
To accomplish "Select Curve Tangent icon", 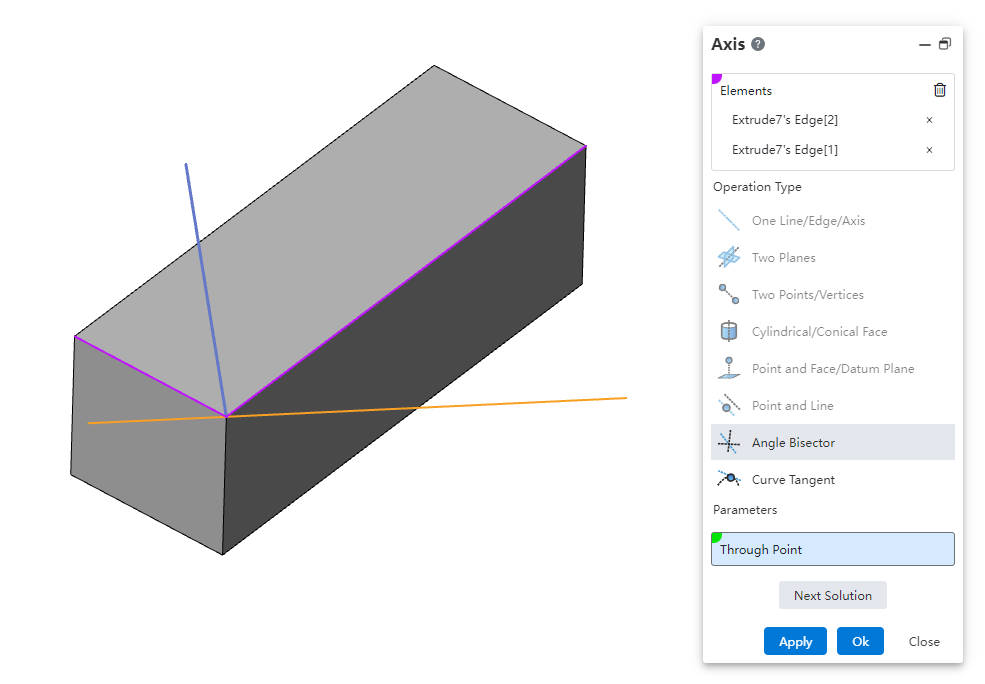I will pos(729,479).
